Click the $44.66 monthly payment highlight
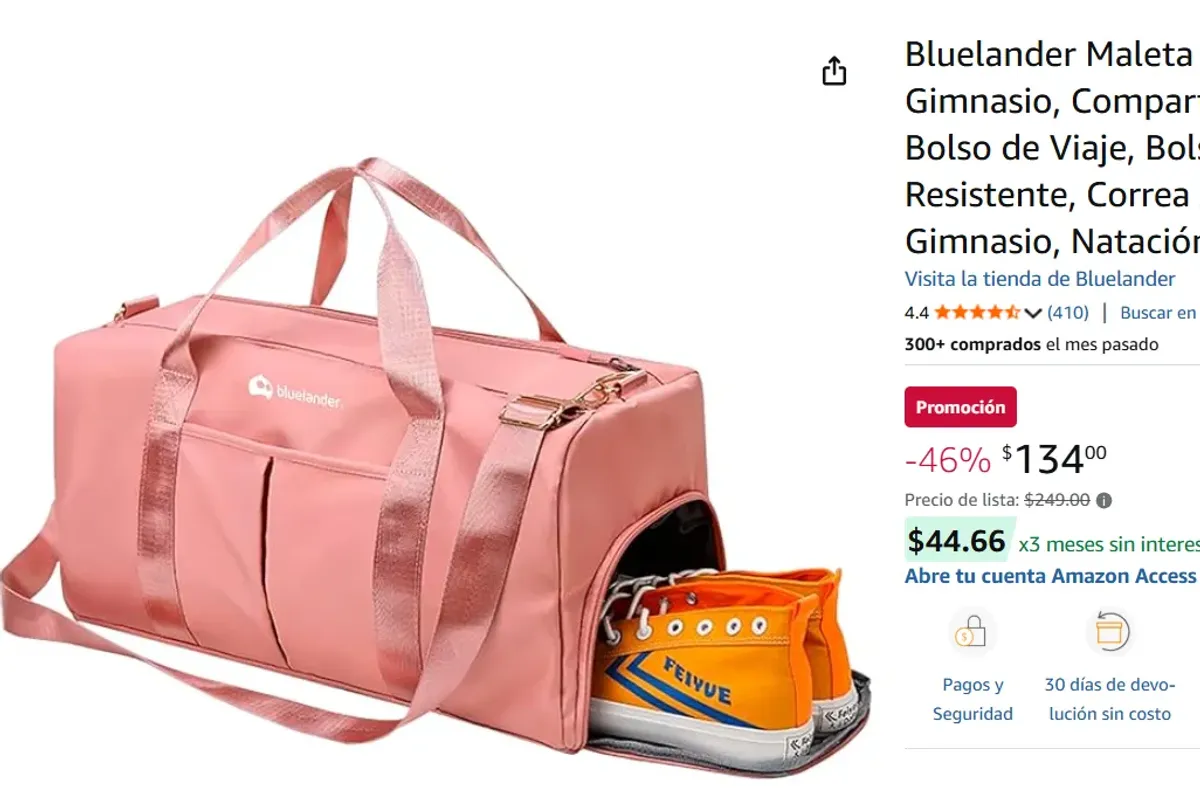The width and height of the screenshot is (1200, 788). tap(959, 541)
